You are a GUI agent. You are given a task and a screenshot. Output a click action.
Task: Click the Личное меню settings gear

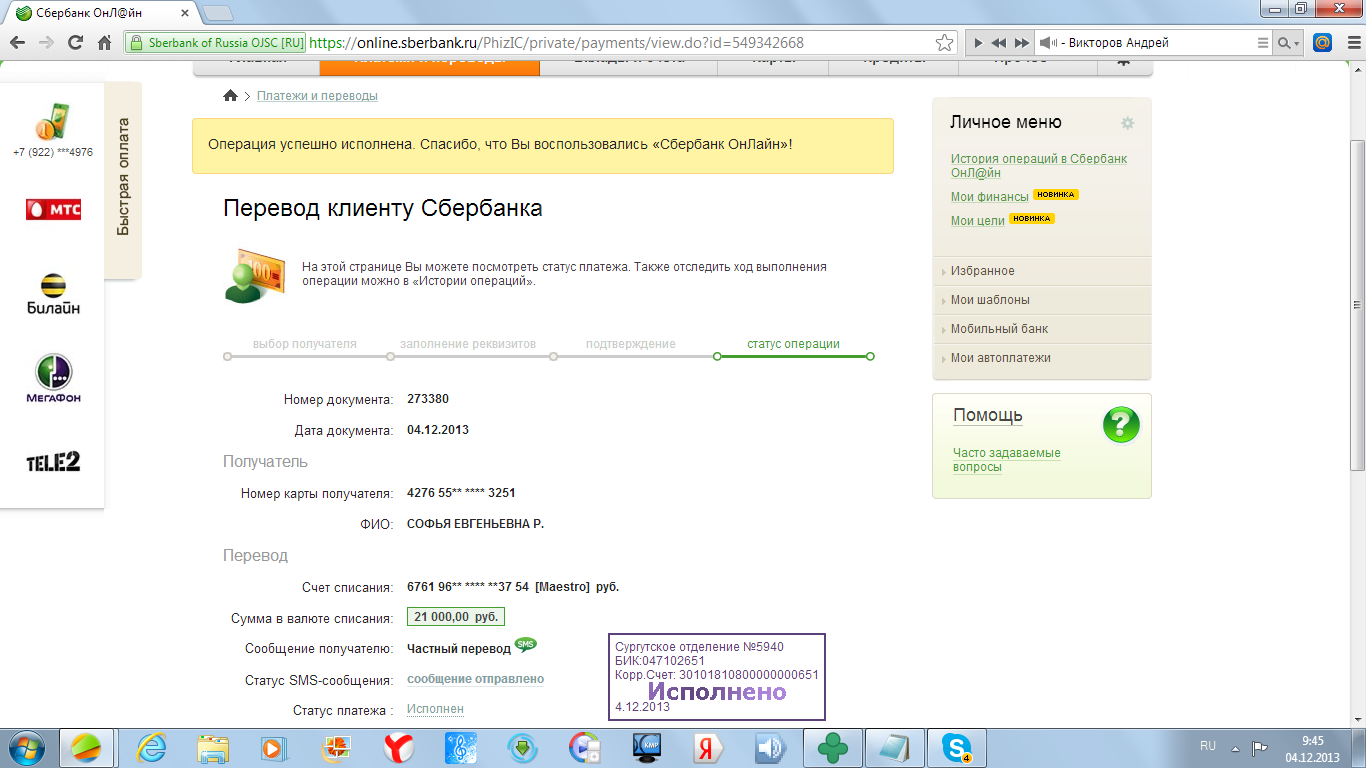coord(1127,123)
